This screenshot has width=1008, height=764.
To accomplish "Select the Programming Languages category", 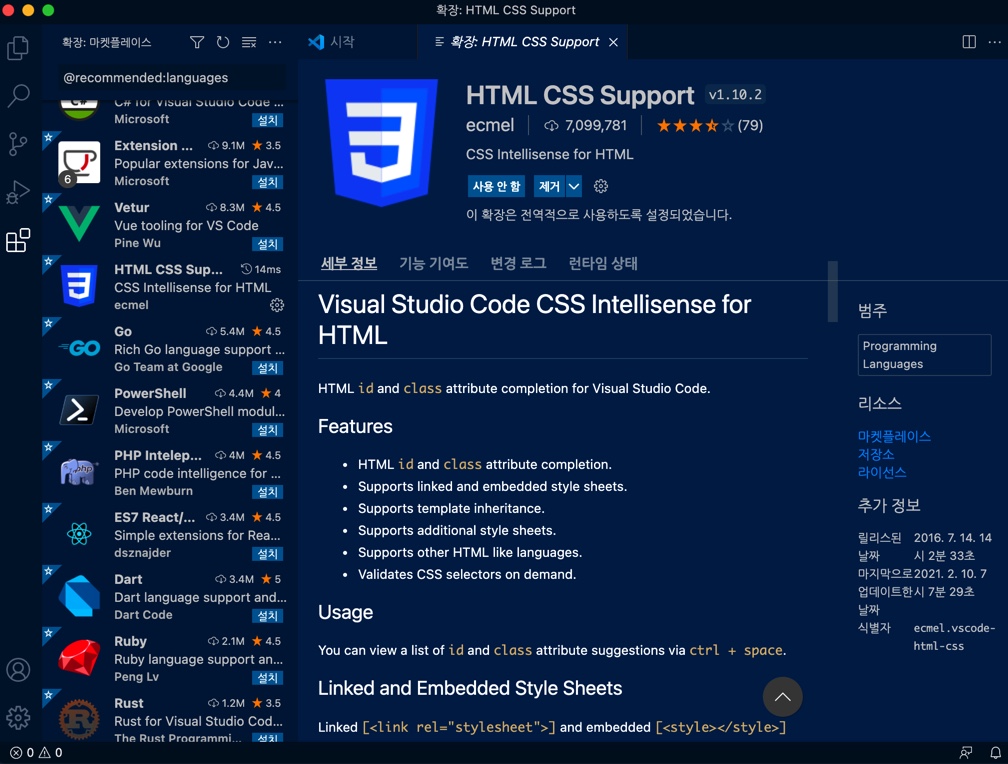I will point(924,355).
